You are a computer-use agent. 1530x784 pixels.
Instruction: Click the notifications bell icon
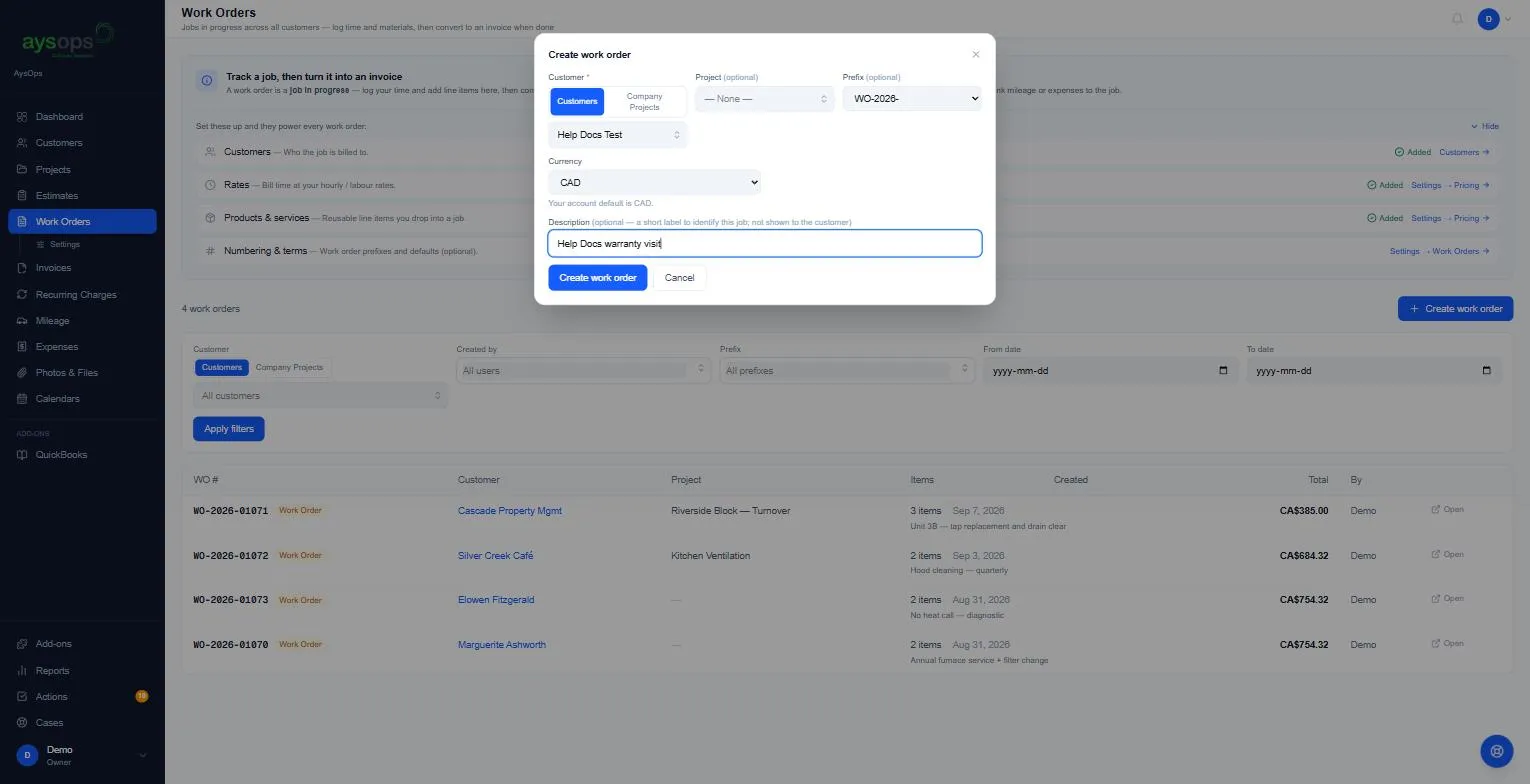click(x=1457, y=19)
